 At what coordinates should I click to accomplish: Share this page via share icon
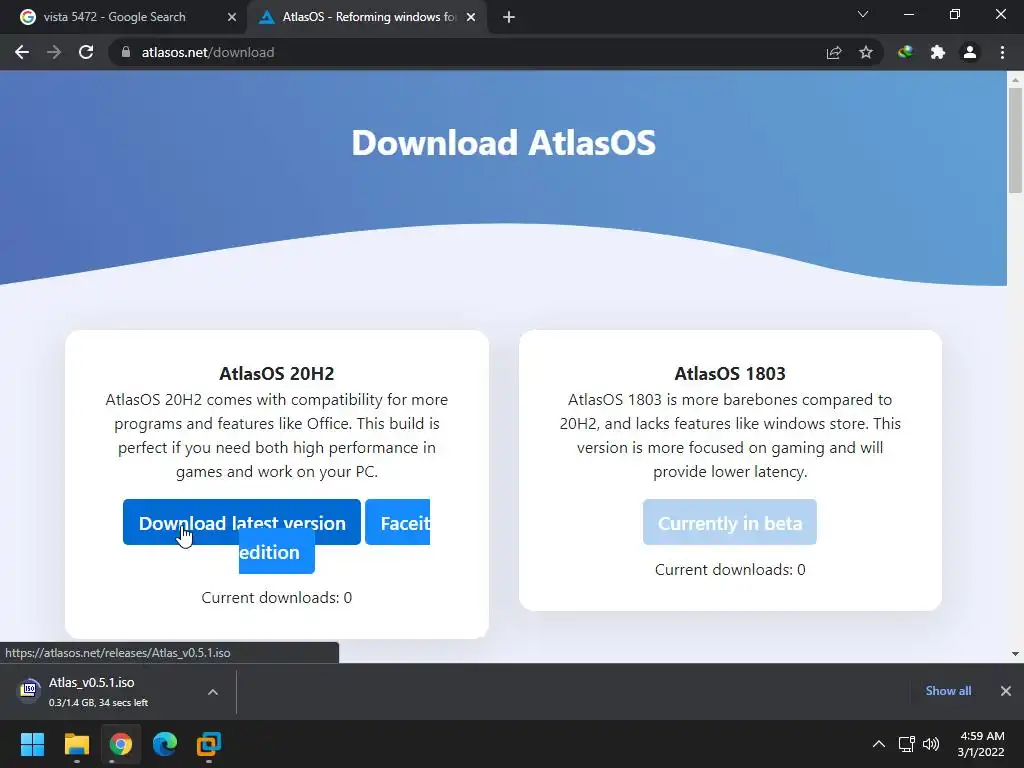834,52
